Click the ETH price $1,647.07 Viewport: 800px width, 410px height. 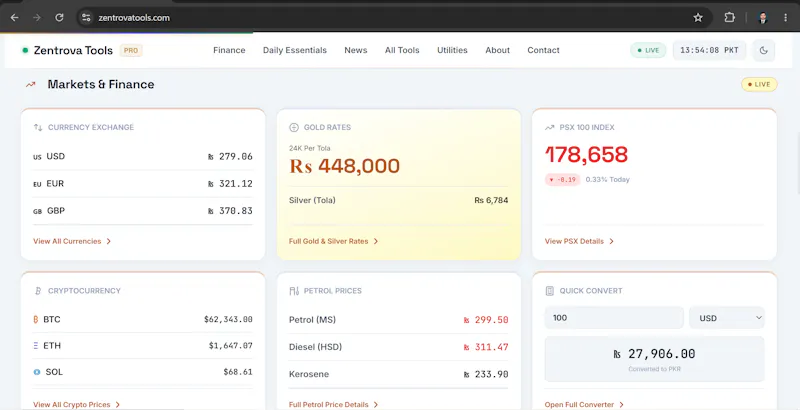[231, 346]
